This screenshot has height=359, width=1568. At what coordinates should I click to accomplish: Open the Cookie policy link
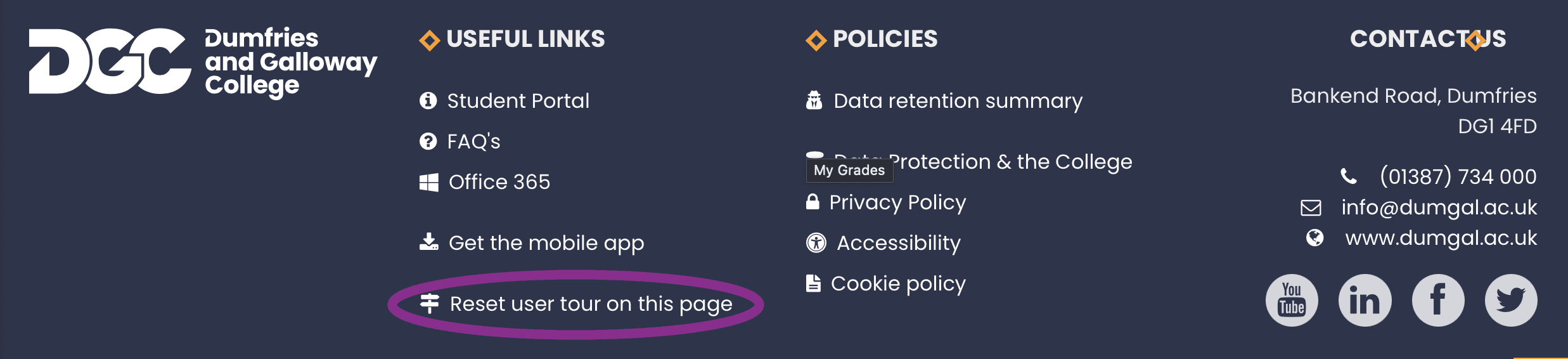(898, 284)
